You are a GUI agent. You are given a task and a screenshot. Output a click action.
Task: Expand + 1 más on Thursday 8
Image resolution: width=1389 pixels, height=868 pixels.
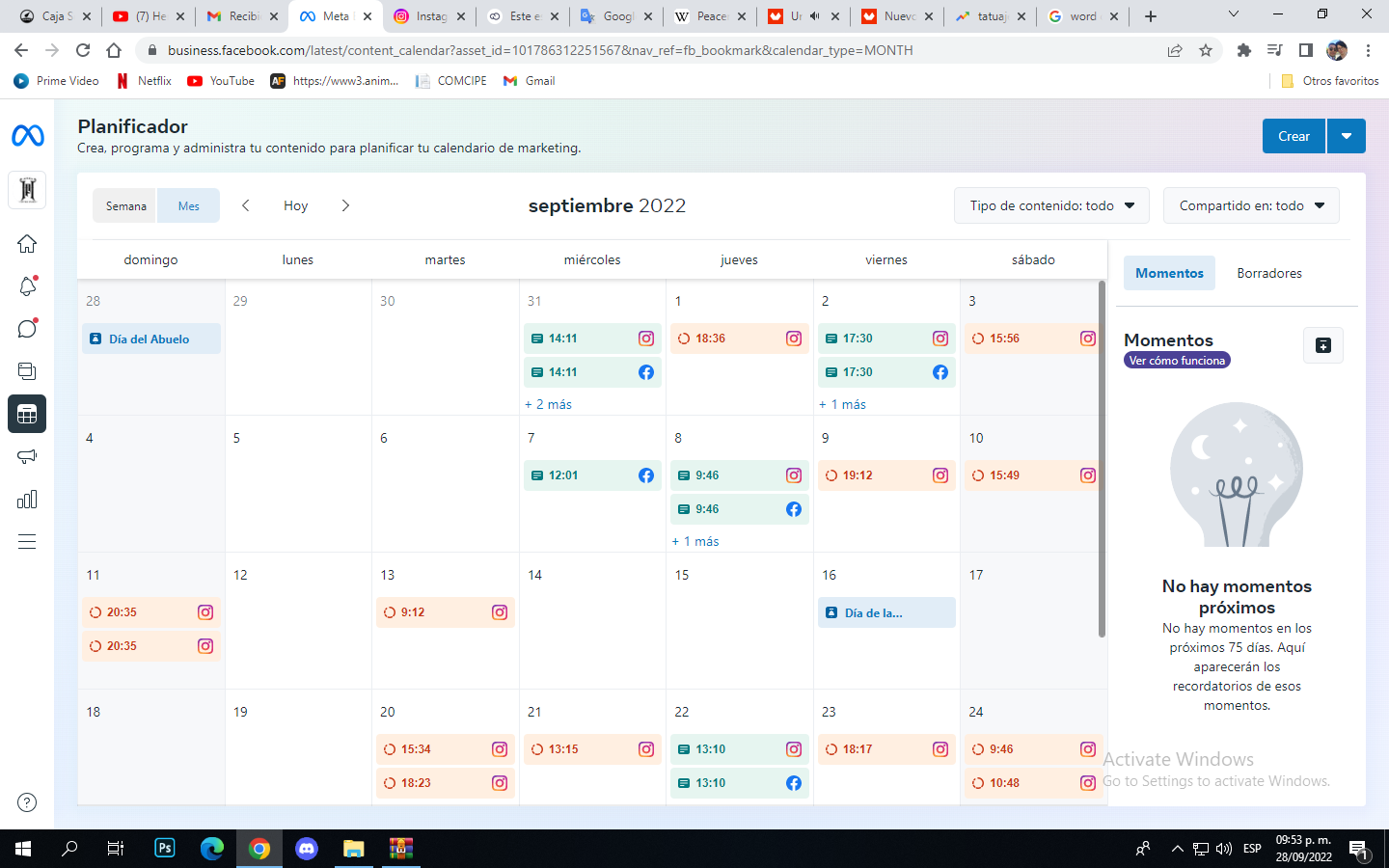[695, 542]
